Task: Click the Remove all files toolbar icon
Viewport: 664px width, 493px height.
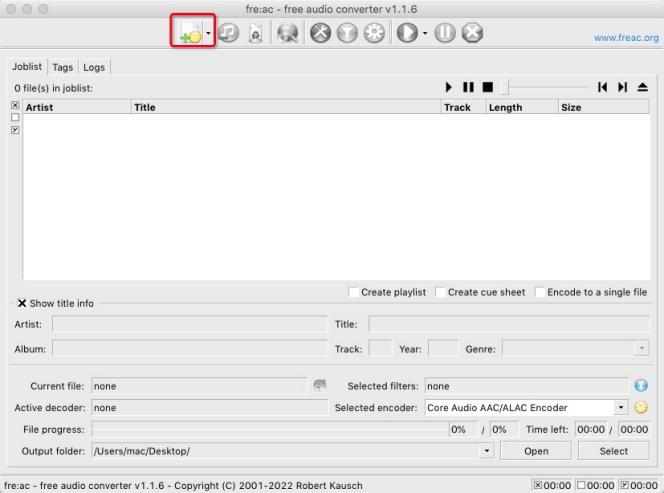Action: 255,33
